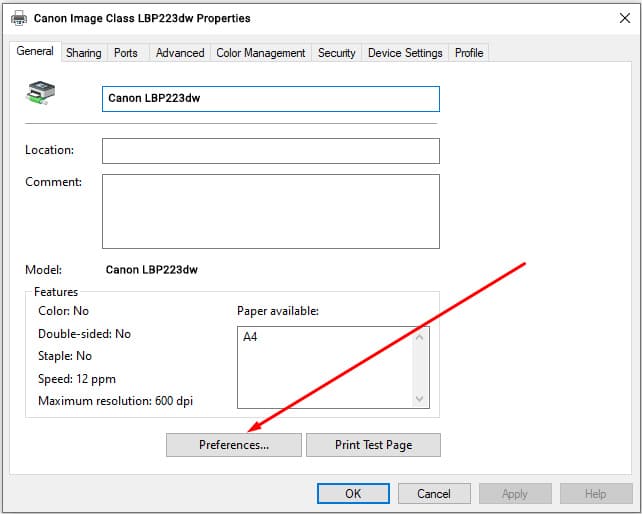Click 'Maximum resolution: 600 dpi' text

(x=115, y=401)
